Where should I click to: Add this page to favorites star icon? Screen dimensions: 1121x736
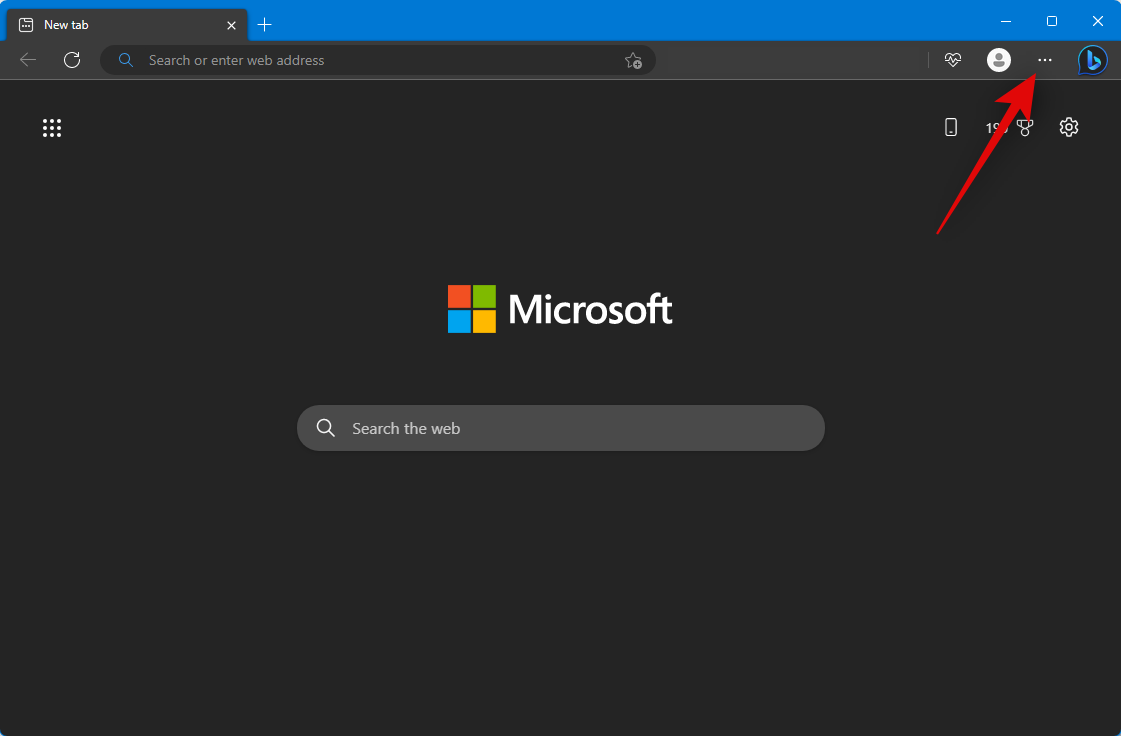(633, 60)
